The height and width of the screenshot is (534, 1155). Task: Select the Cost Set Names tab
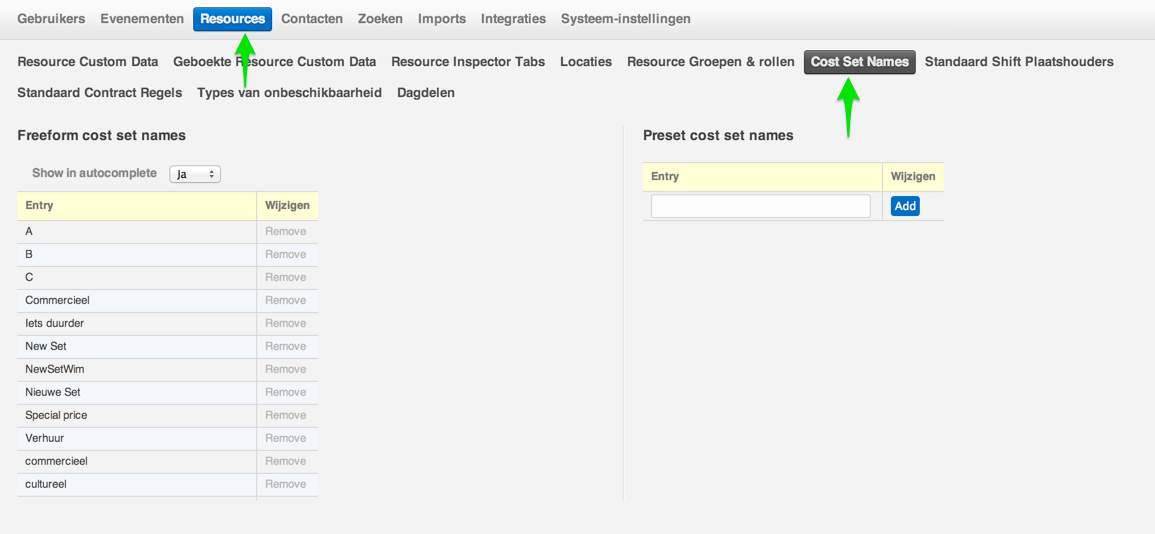859,62
